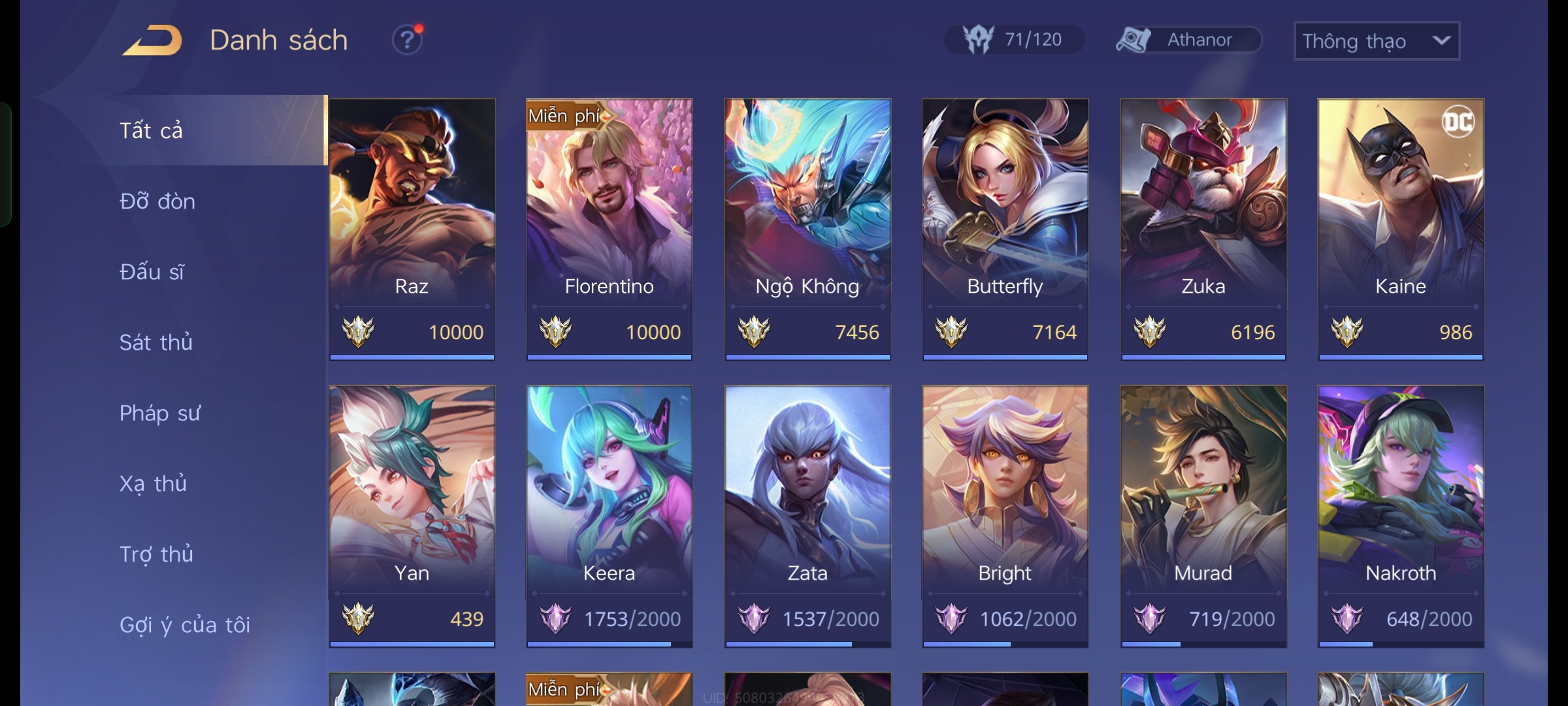Go back using the gold arrow icon

152,41
